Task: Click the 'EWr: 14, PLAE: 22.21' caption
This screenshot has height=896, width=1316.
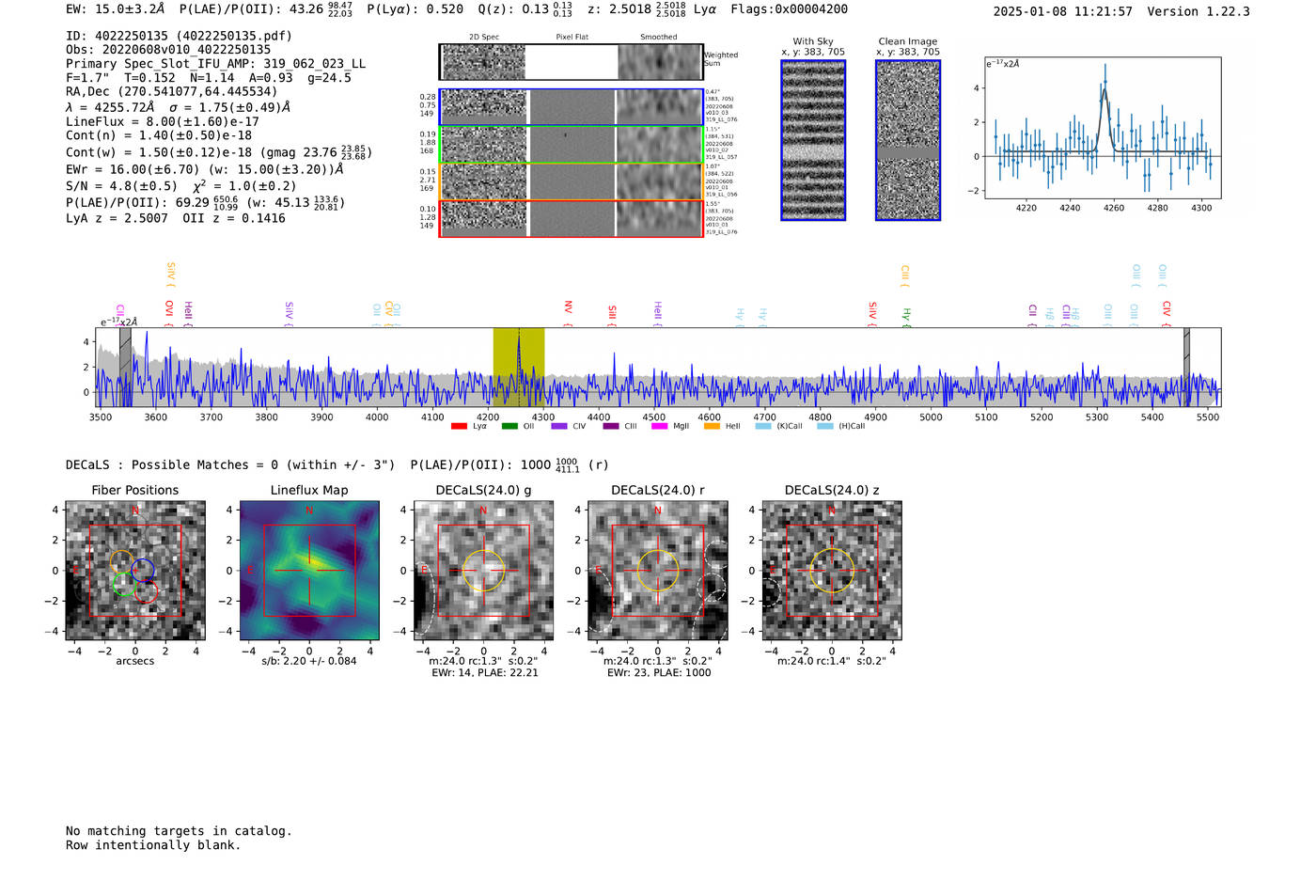Action: (x=485, y=673)
